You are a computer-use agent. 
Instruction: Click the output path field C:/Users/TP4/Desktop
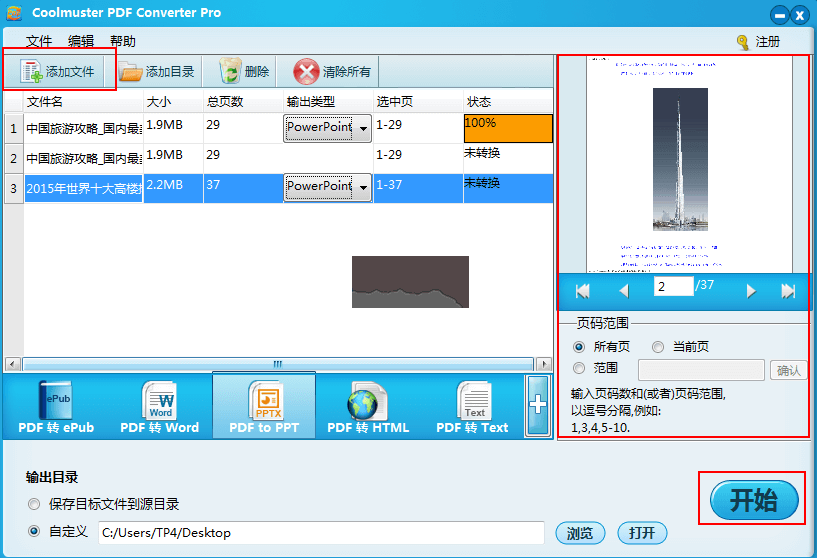coord(321,533)
